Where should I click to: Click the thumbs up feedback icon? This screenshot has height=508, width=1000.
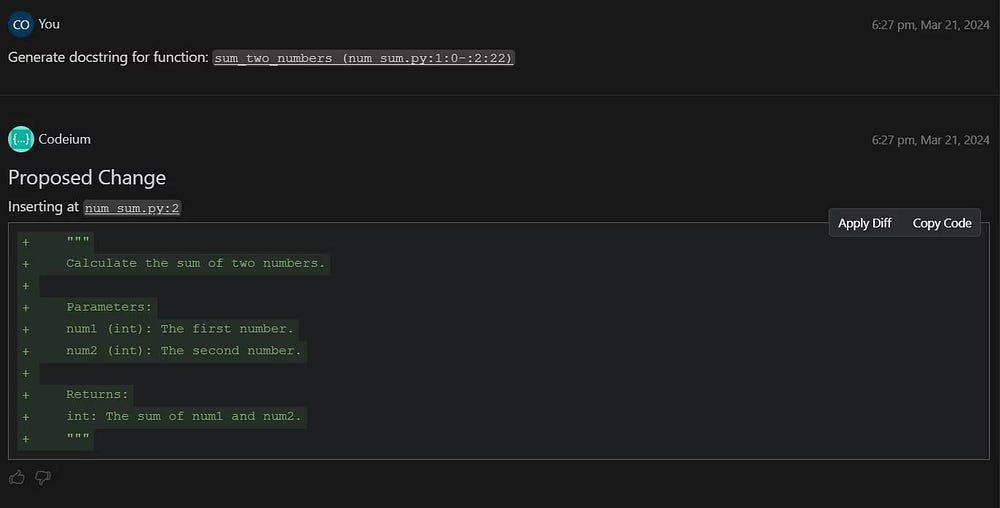coord(17,477)
